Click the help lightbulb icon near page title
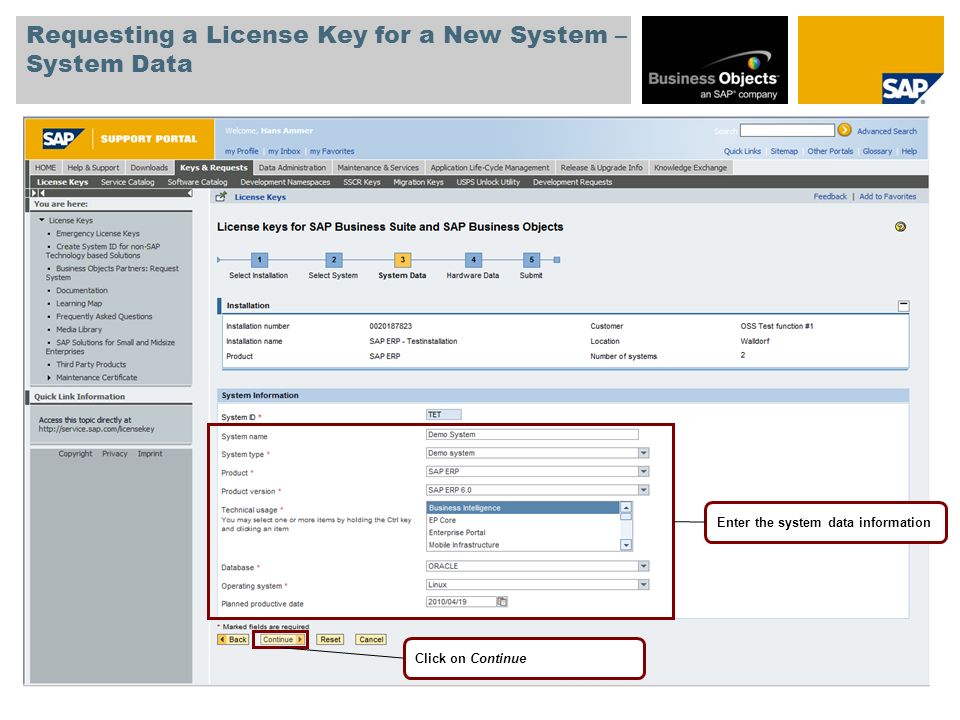This screenshot has width=960, height=720. pyautogui.click(x=900, y=227)
